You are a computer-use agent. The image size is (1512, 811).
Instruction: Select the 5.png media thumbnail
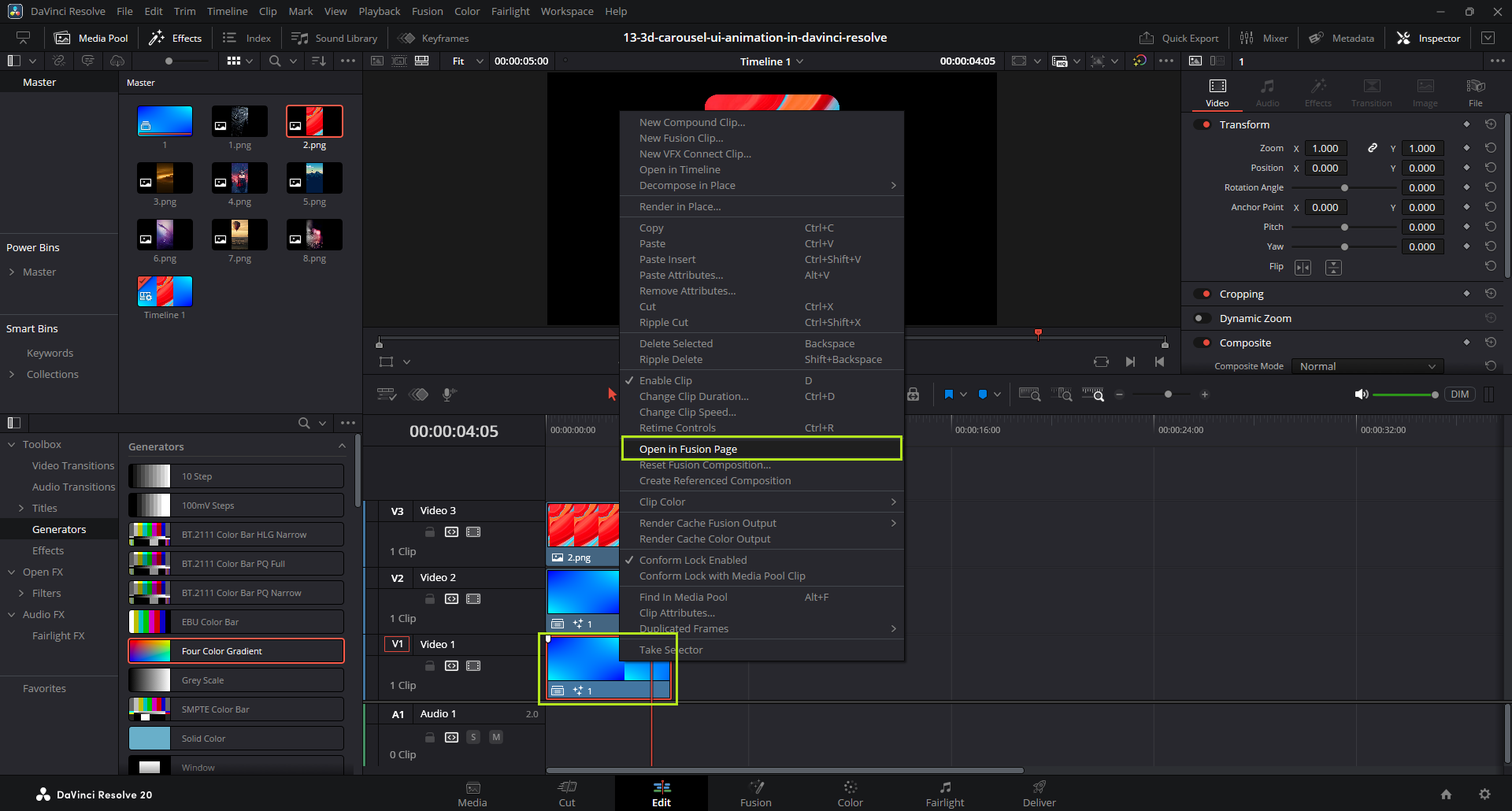(314, 179)
